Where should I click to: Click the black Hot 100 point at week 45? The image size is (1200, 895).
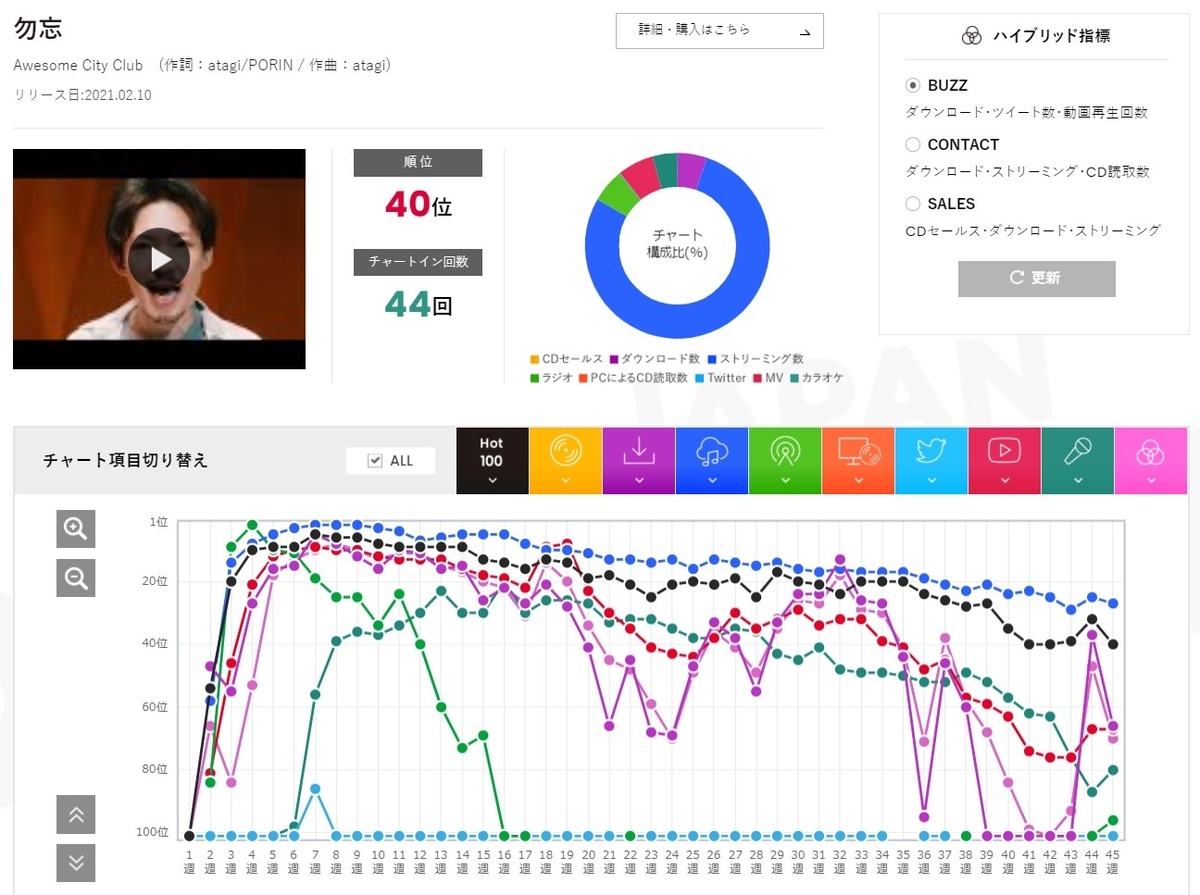(1113, 644)
